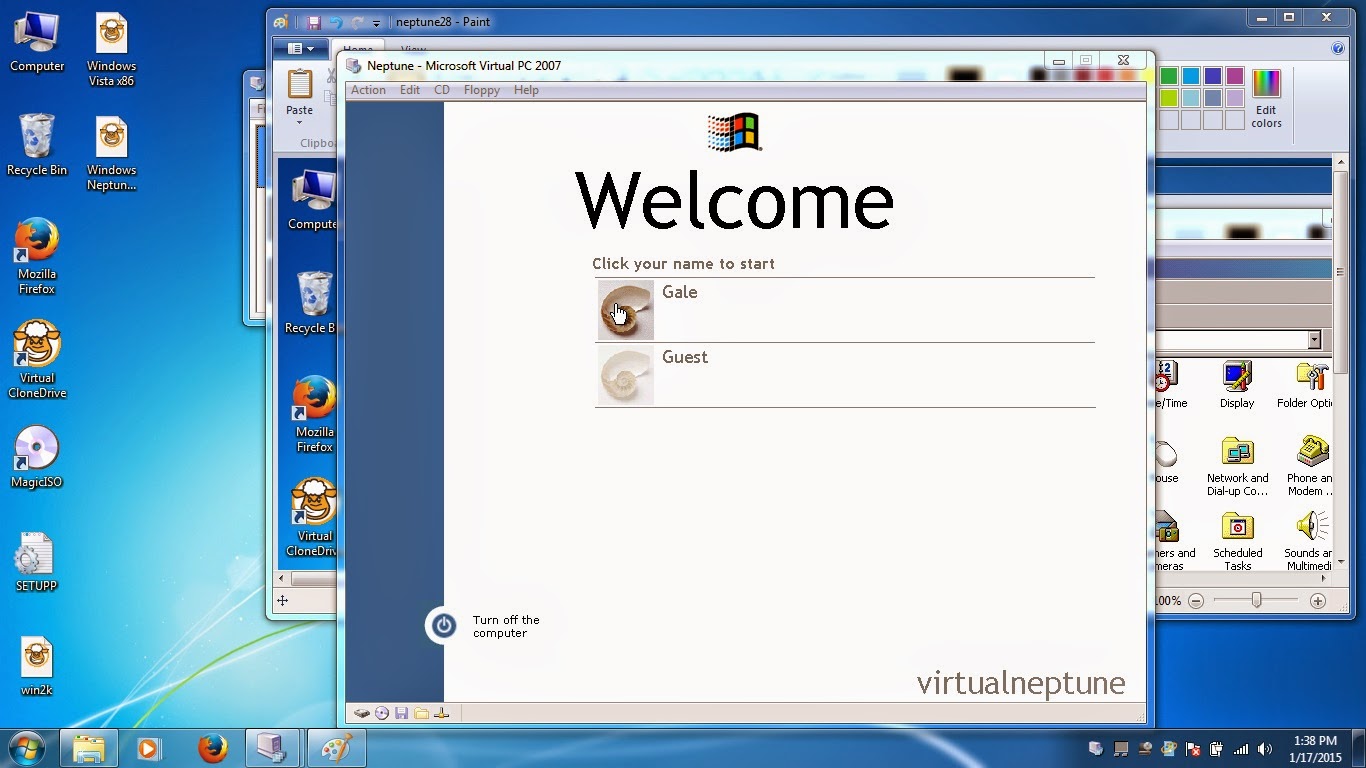Viewport: 1366px width, 768px height.
Task: Click right arrow of Paint horizontal scrollbar
Action: pyautogui.click(x=1325, y=578)
